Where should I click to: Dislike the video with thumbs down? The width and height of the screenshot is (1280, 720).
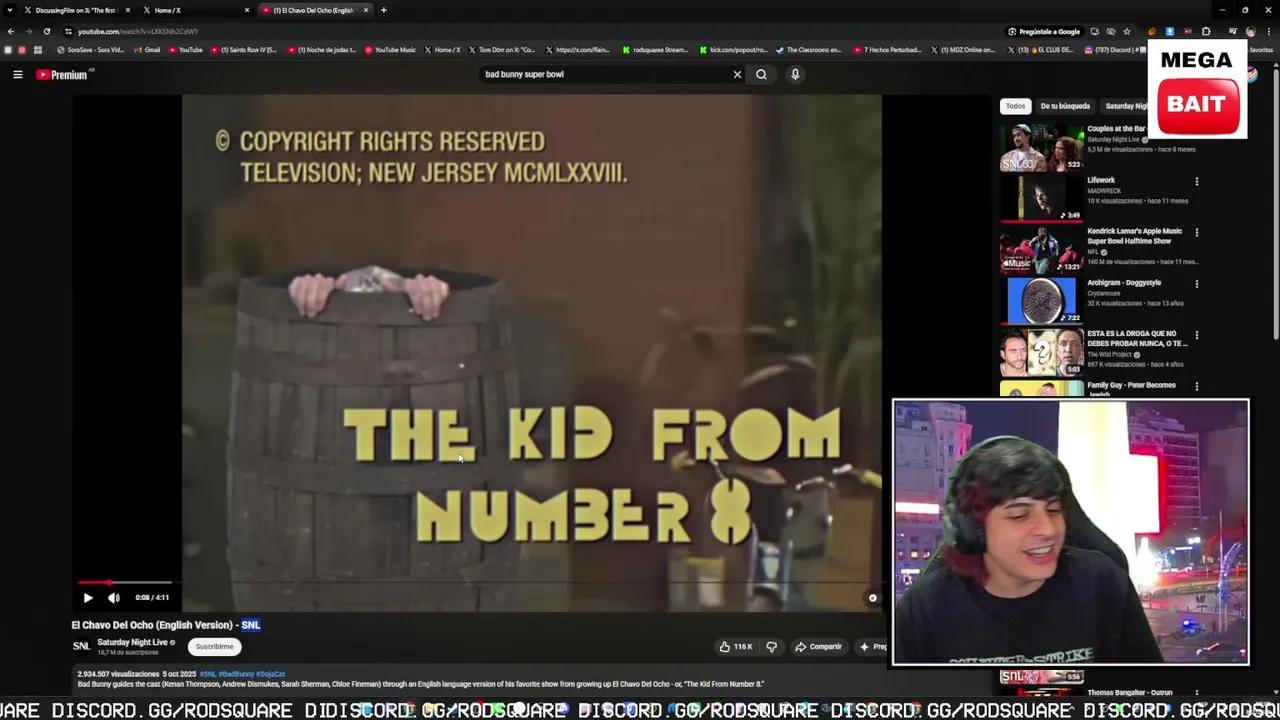pyautogui.click(x=771, y=647)
